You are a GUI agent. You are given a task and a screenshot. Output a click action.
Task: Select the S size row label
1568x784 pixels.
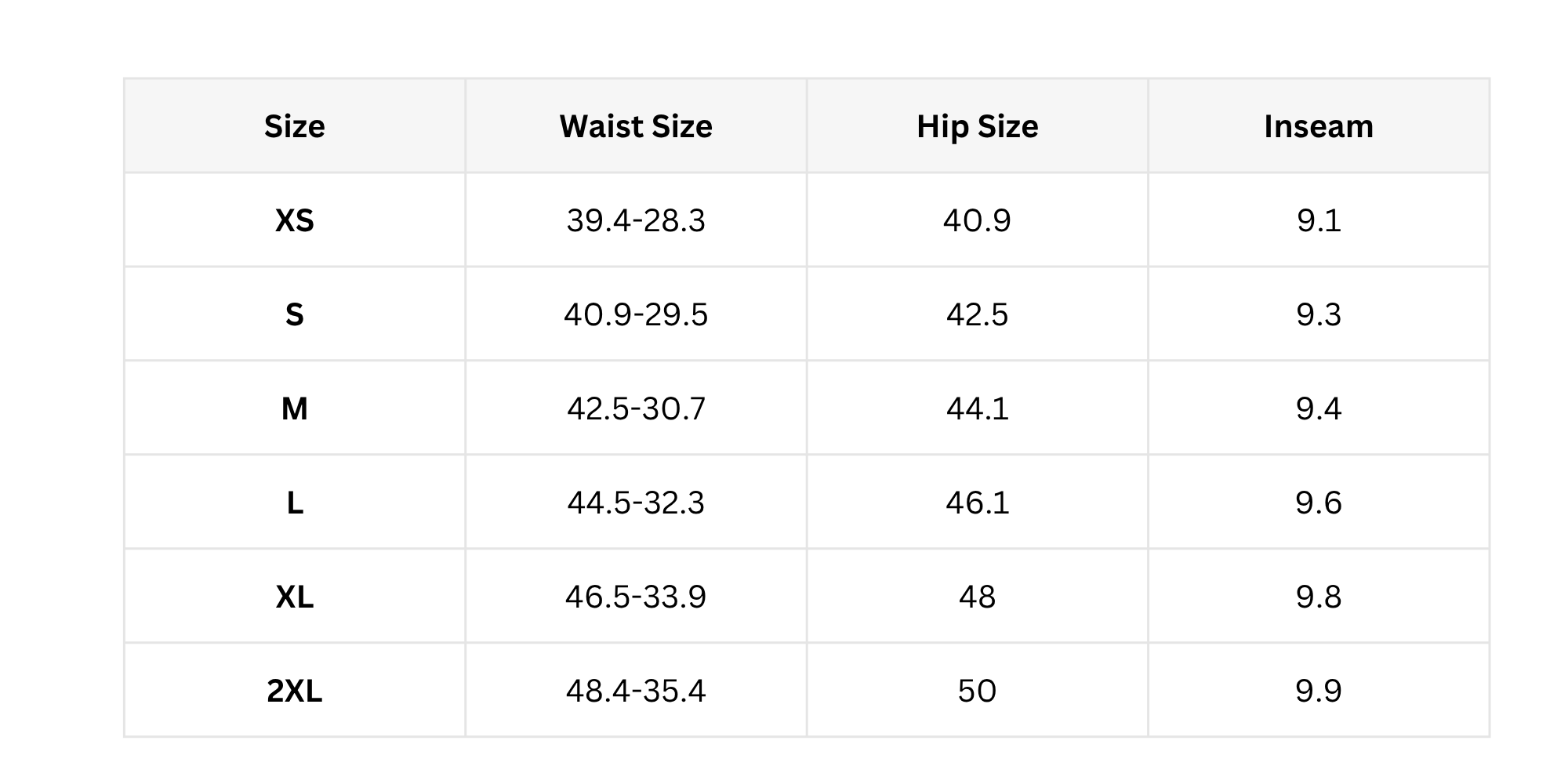[295, 314]
